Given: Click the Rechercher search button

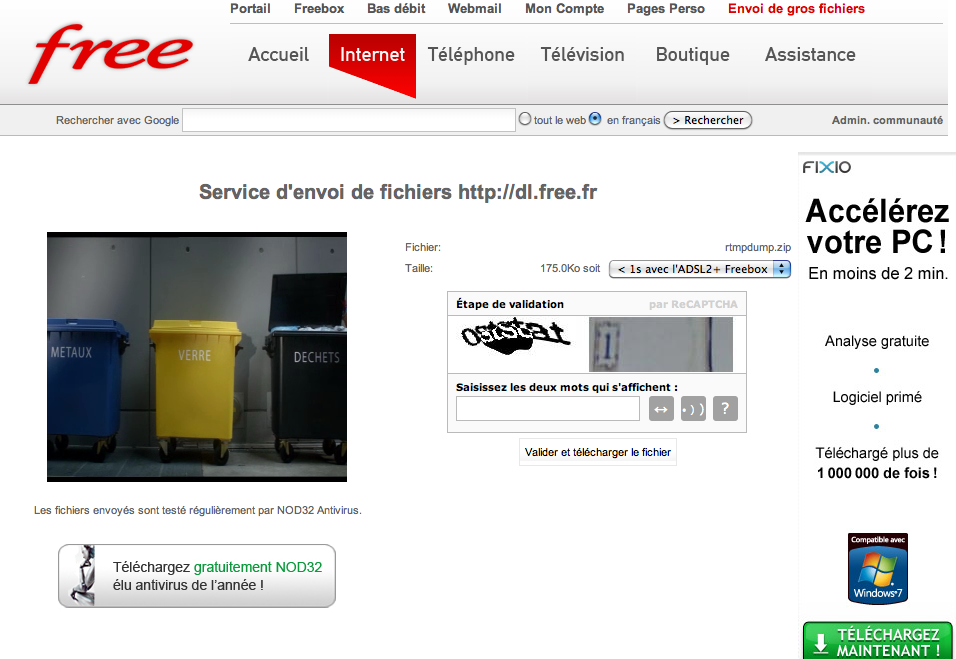Looking at the screenshot, I should [x=708, y=120].
